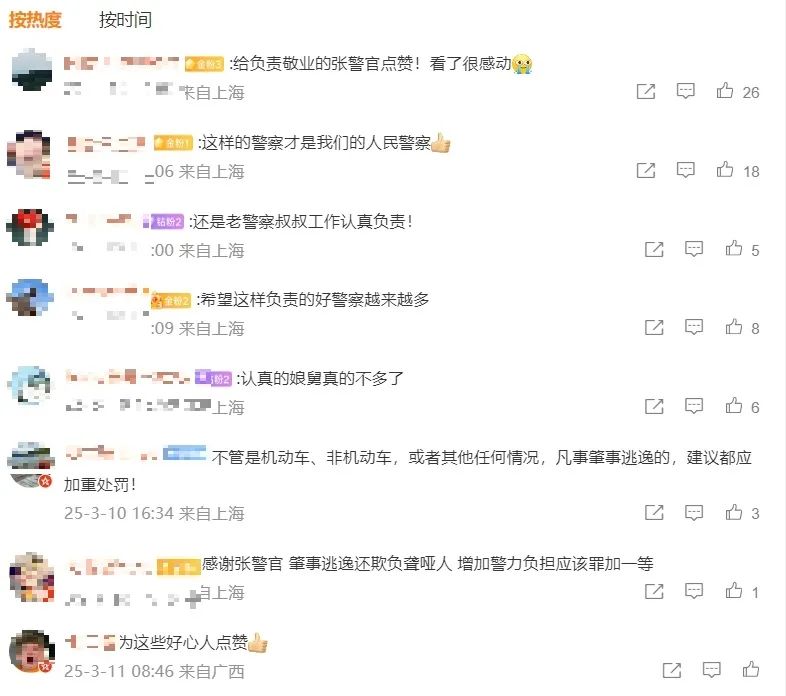The height and width of the screenshot is (696, 786).
Task: Click the 金粉 badge on second comment
Action: (x=173, y=143)
